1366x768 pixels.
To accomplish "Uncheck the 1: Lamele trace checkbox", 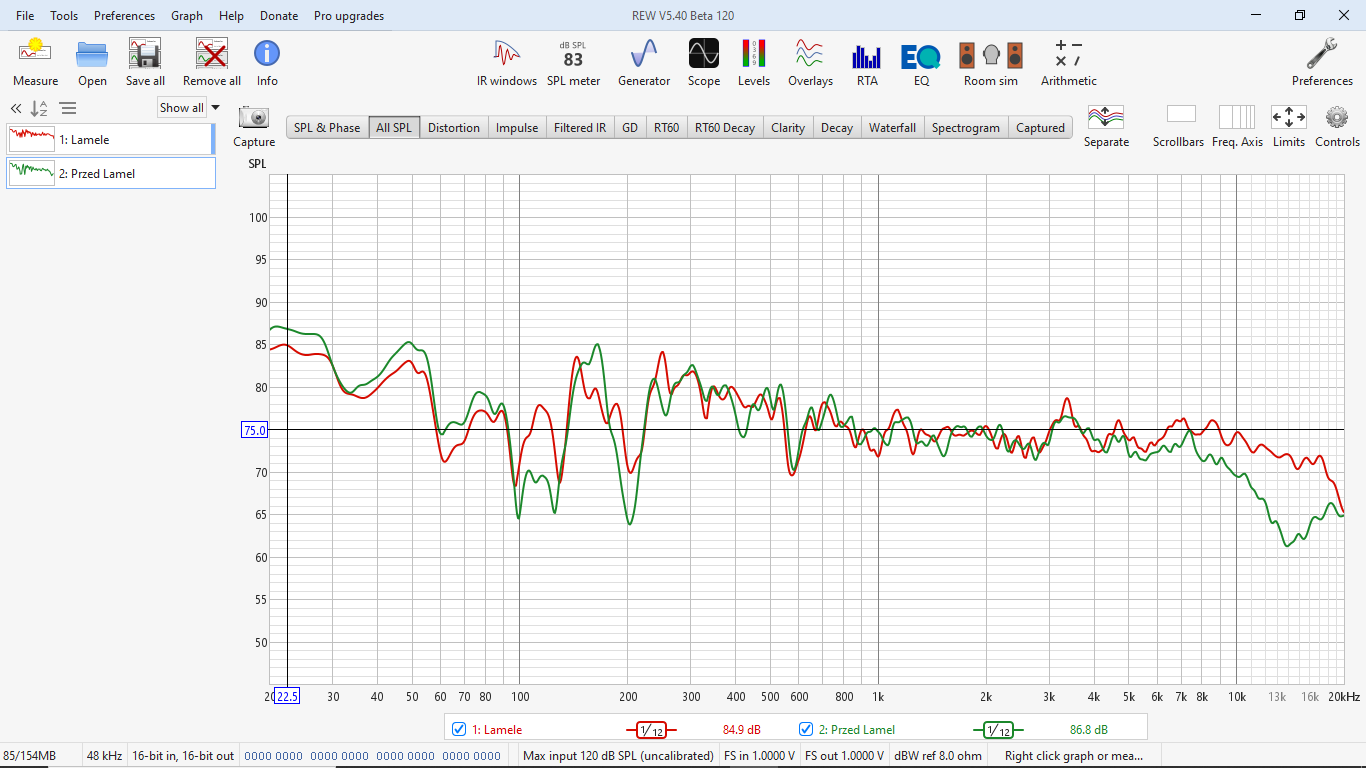I will (x=459, y=729).
